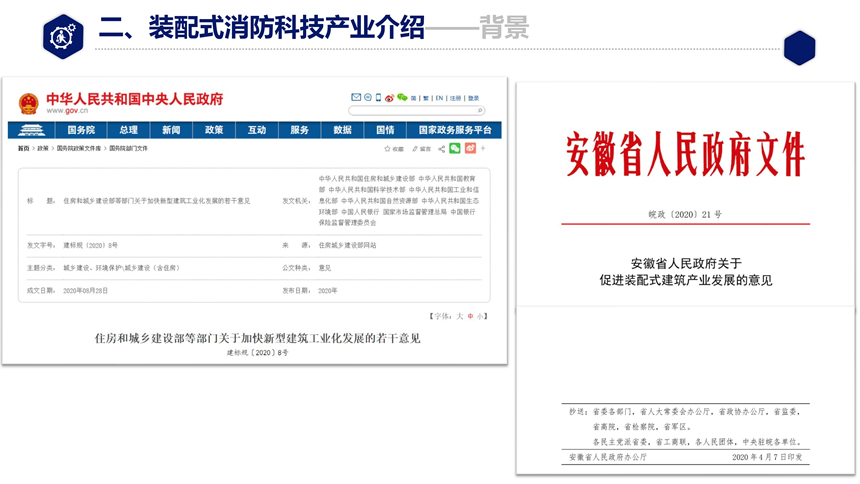The width and height of the screenshot is (860, 484).
Task: Click the blue hexagon gear slide logo
Action: click(x=62, y=36)
